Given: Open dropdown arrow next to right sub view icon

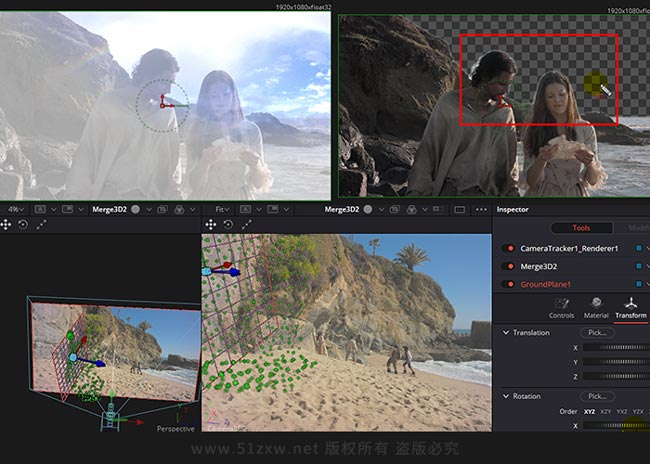Looking at the screenshot, I should point(286,210).
